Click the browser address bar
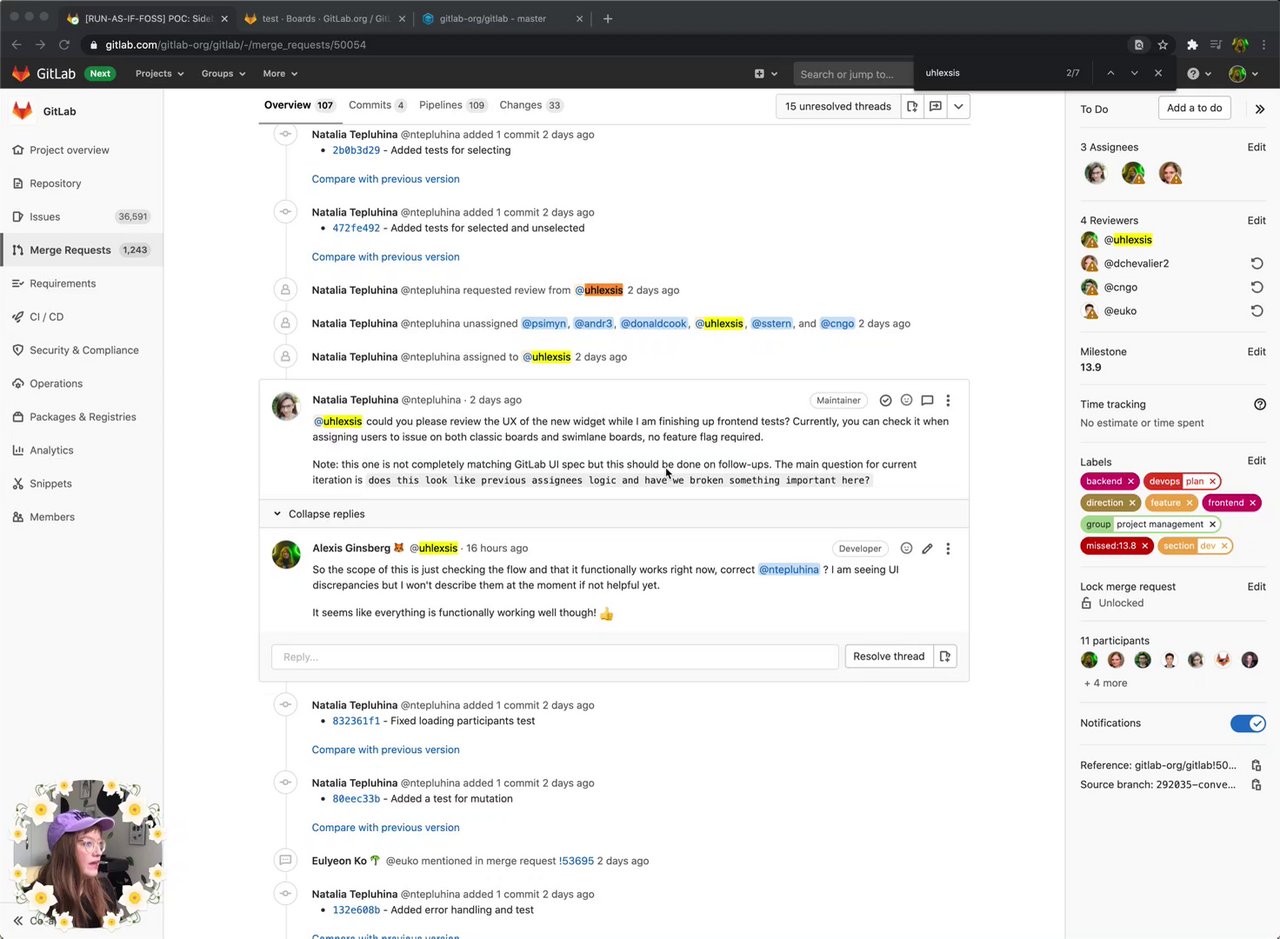1280x939 pixels. click(600, 45)
